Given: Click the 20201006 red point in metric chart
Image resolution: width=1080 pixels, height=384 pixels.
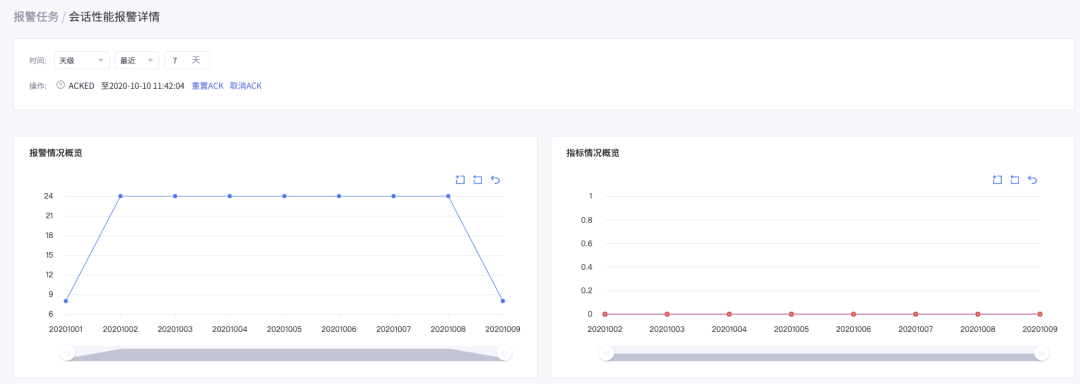Looking at the screenshot, I should coord(853,314).
